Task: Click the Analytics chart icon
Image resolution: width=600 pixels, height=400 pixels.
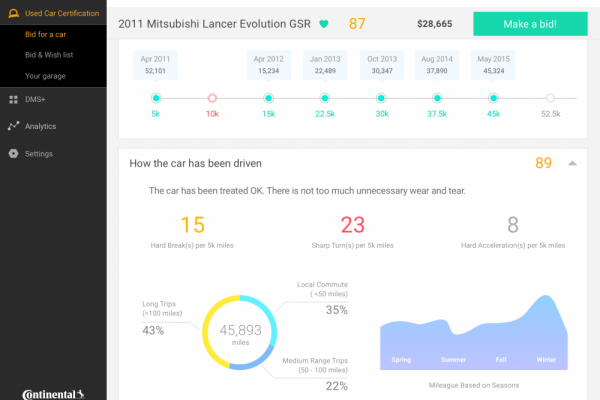Action: click(x=13, y=126)
